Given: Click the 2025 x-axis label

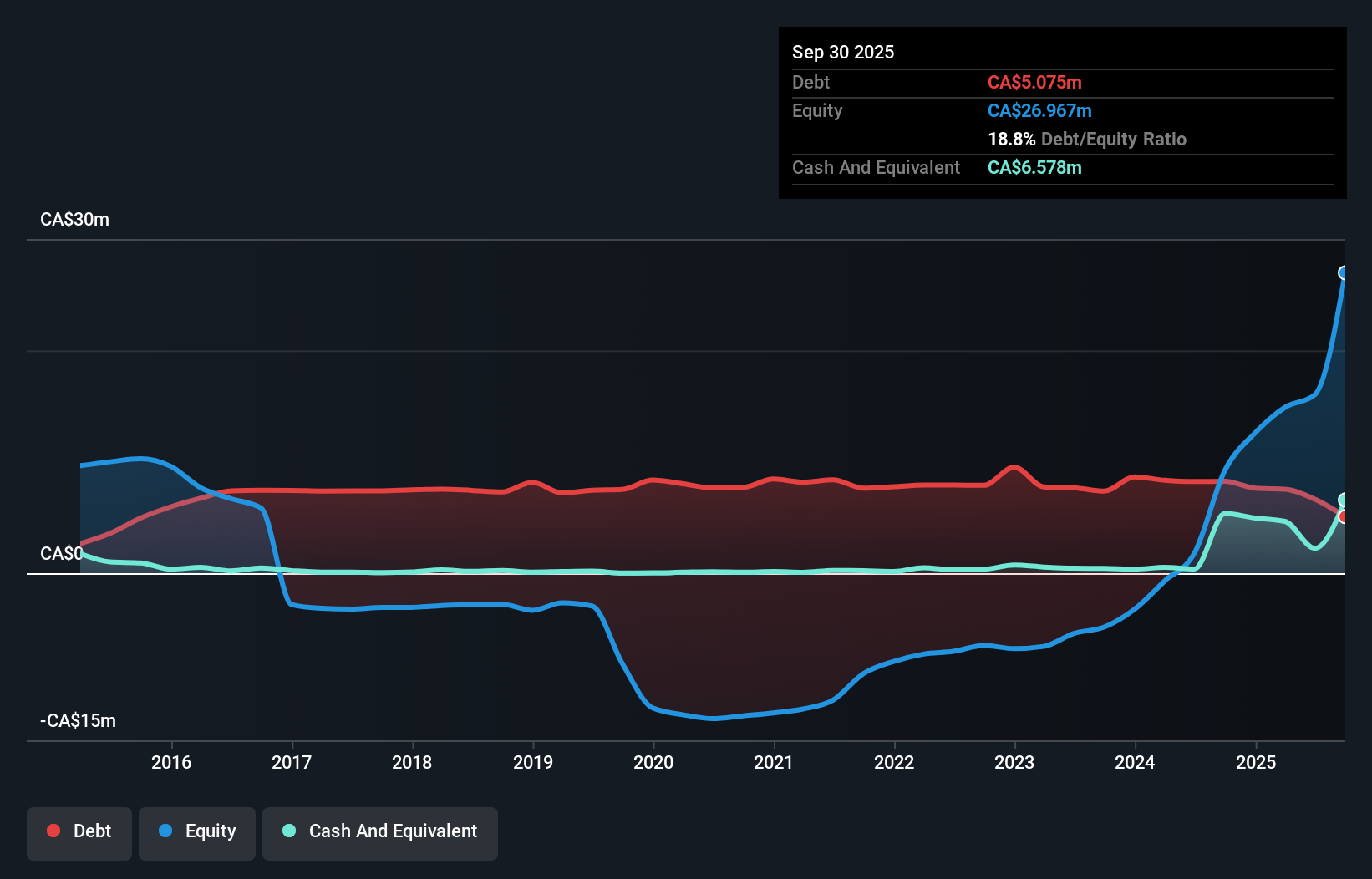Looking at the screenshot, I should click(x=1256, y=762).
